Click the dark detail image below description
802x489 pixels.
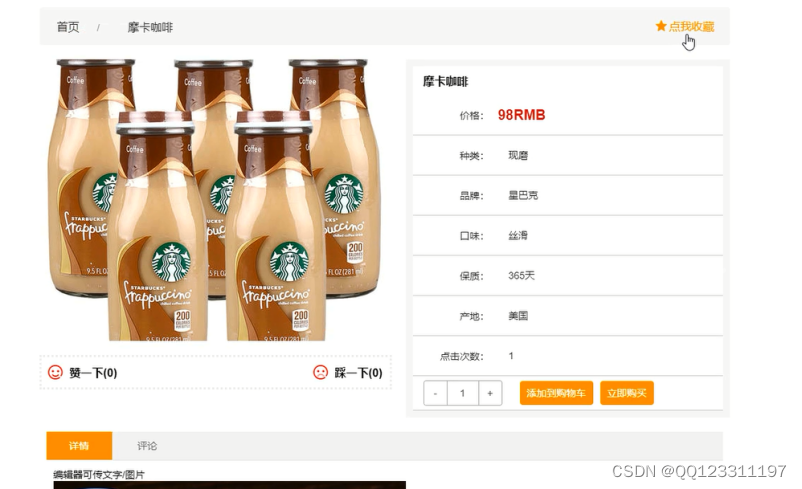tap(230, 485)
